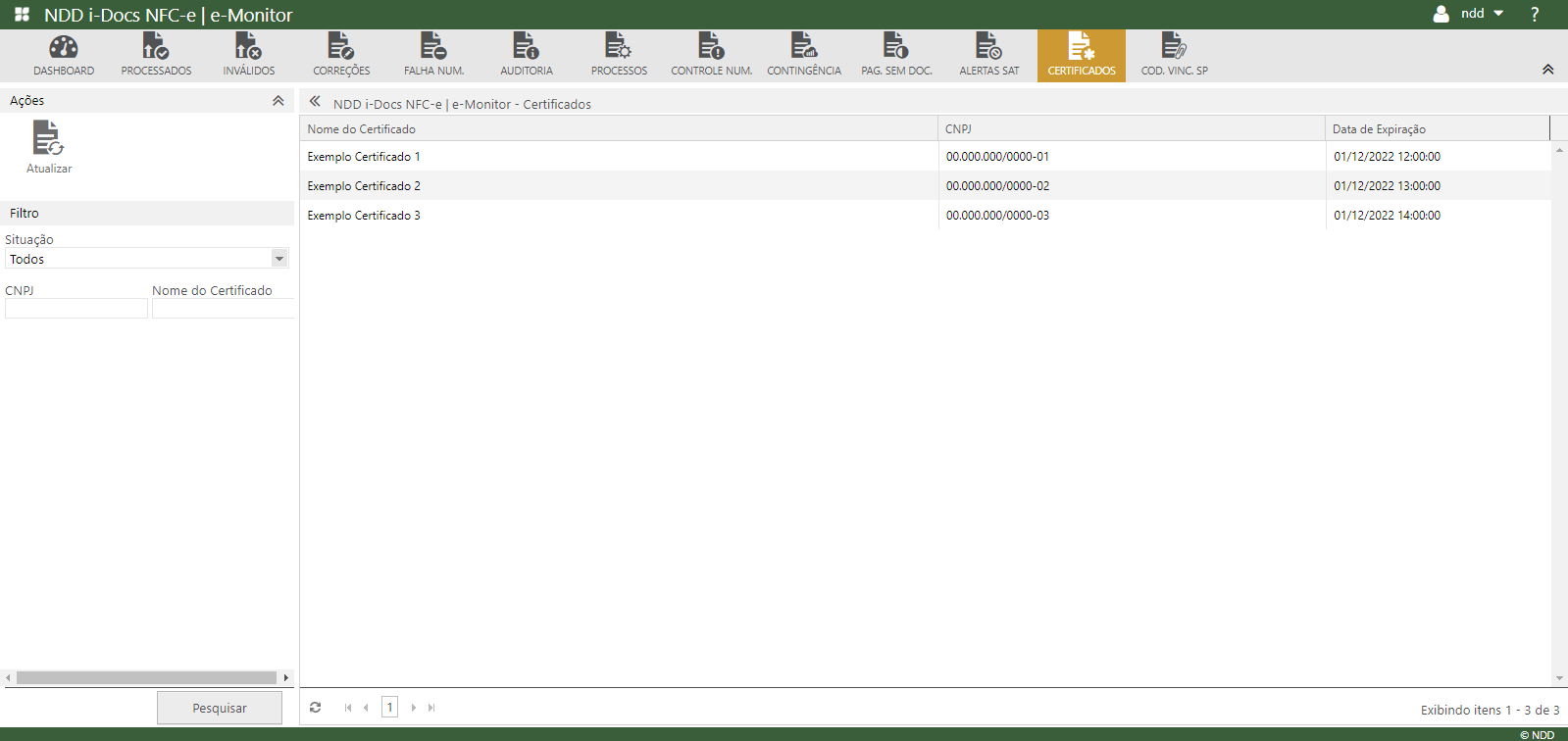Collapse the top toolbar ribbon
This screenshot has height=741, width=1568.
pos(1547,70)
